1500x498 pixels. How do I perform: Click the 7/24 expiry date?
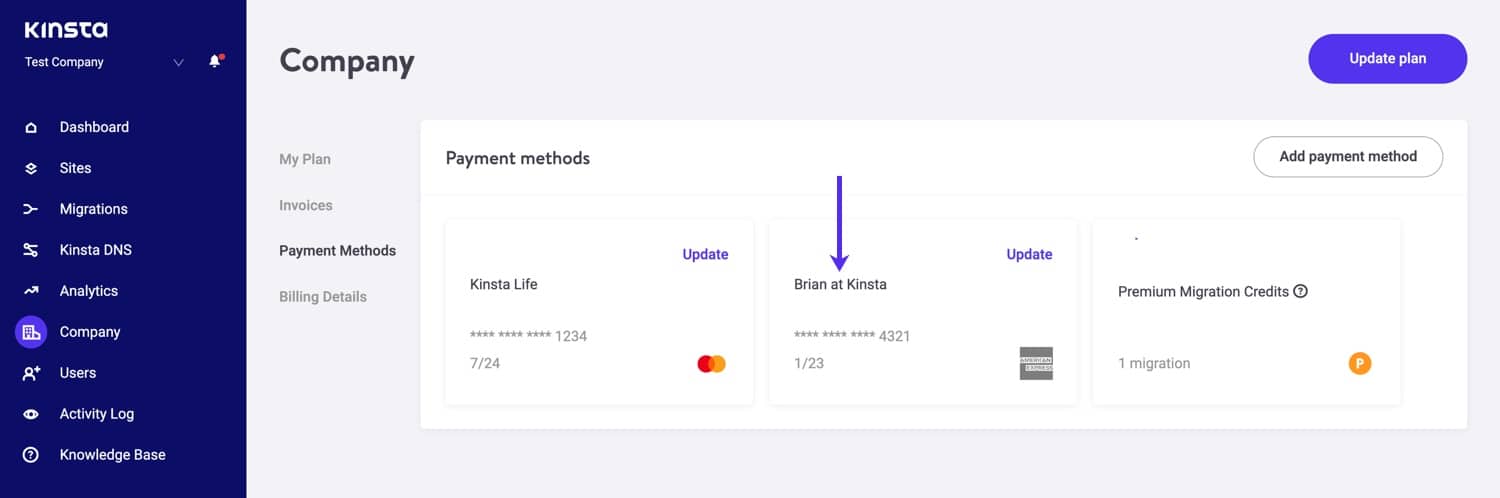[485, 363]
